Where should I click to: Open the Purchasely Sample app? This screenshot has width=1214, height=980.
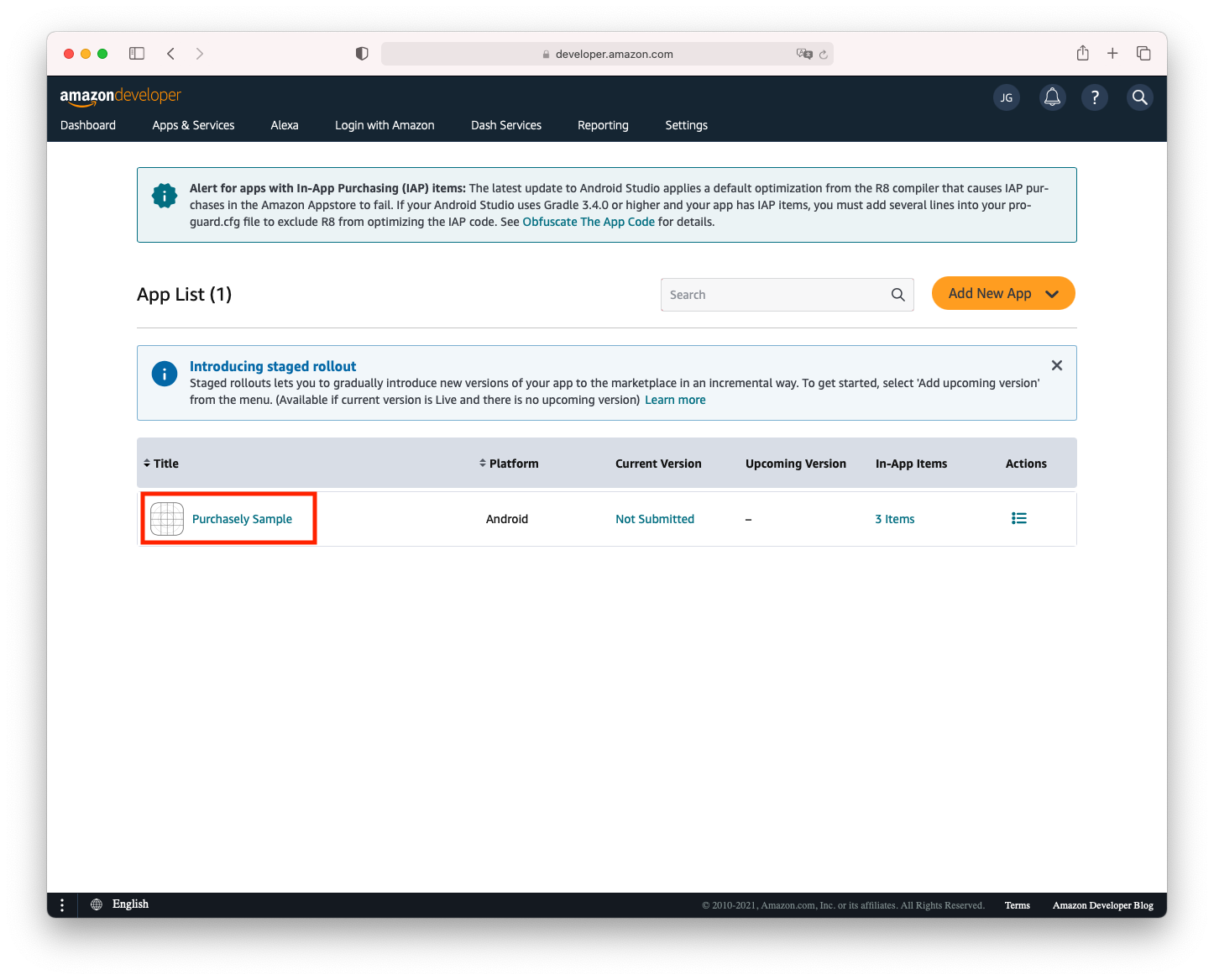tap(242, 519)
